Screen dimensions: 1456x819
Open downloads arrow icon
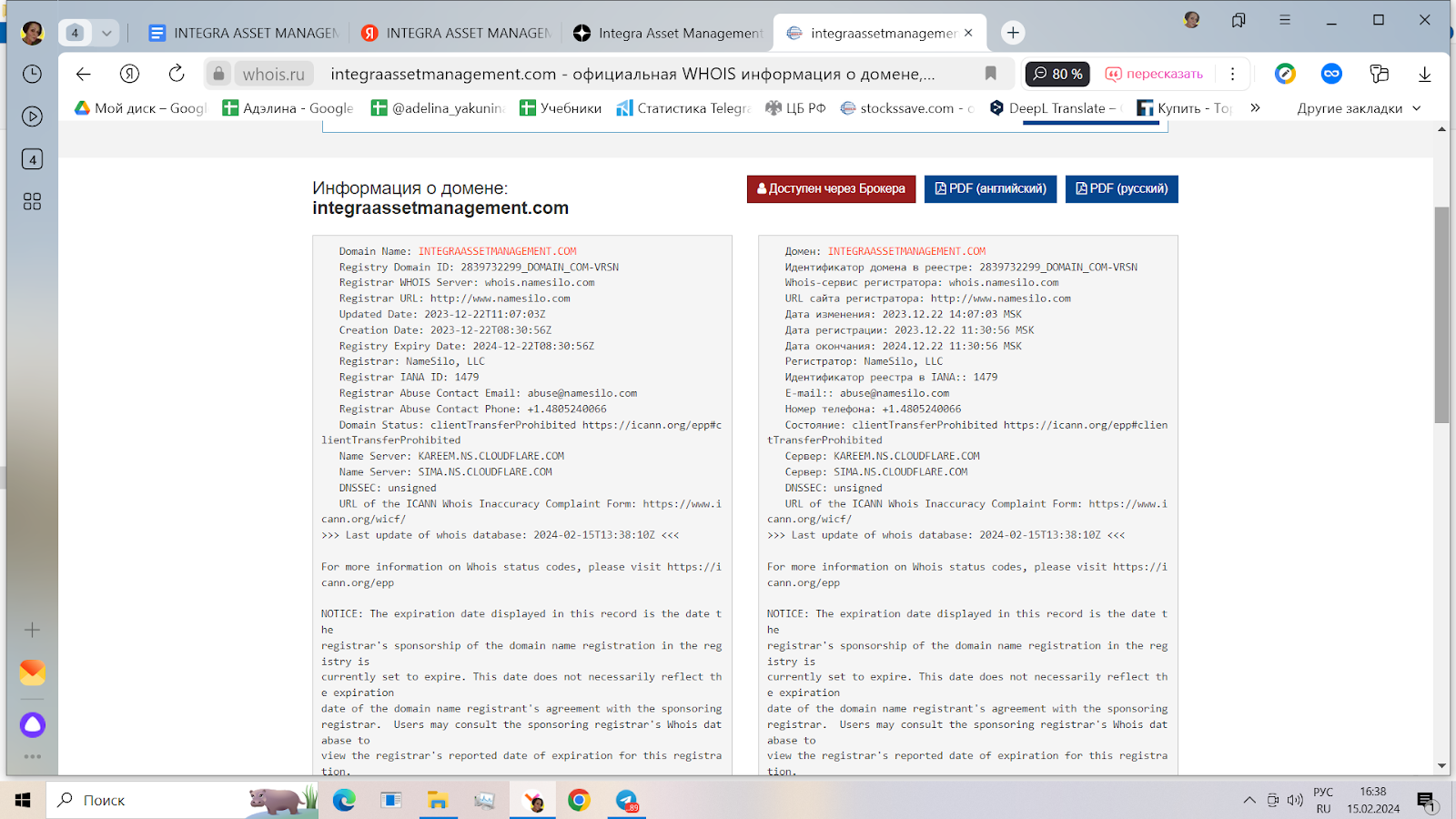pyautogui.click(x=1425, y=74)
